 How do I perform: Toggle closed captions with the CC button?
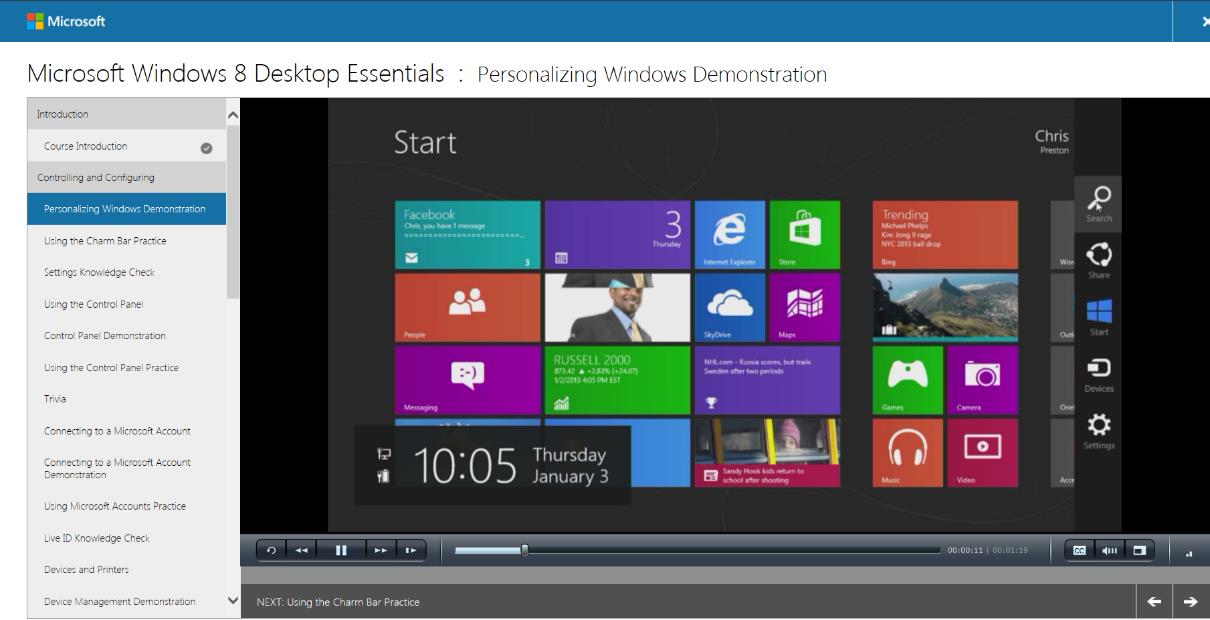coord(1080,549)
